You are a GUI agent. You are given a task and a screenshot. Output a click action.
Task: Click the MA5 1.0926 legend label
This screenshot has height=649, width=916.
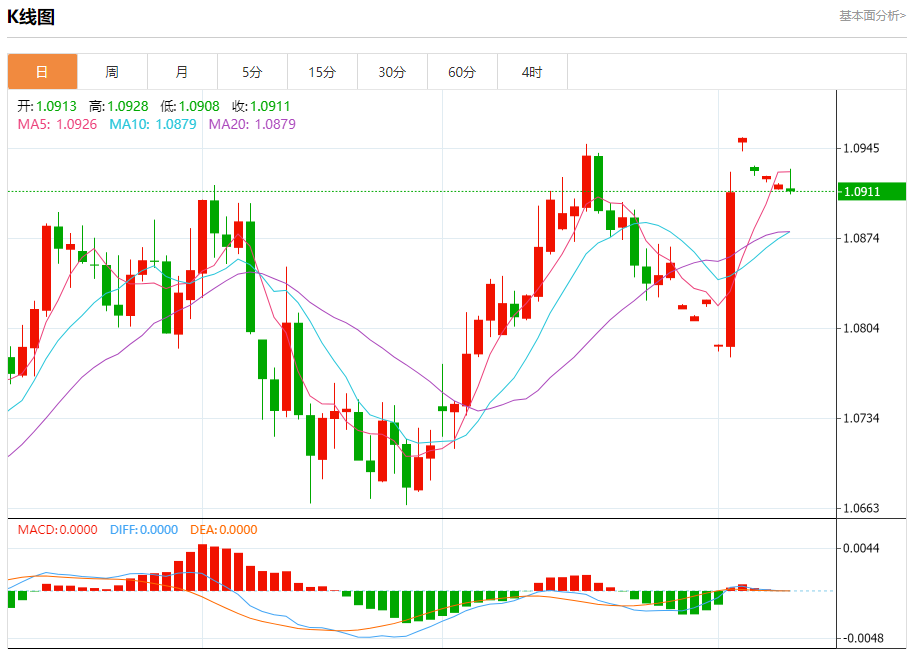pos(57,124)
